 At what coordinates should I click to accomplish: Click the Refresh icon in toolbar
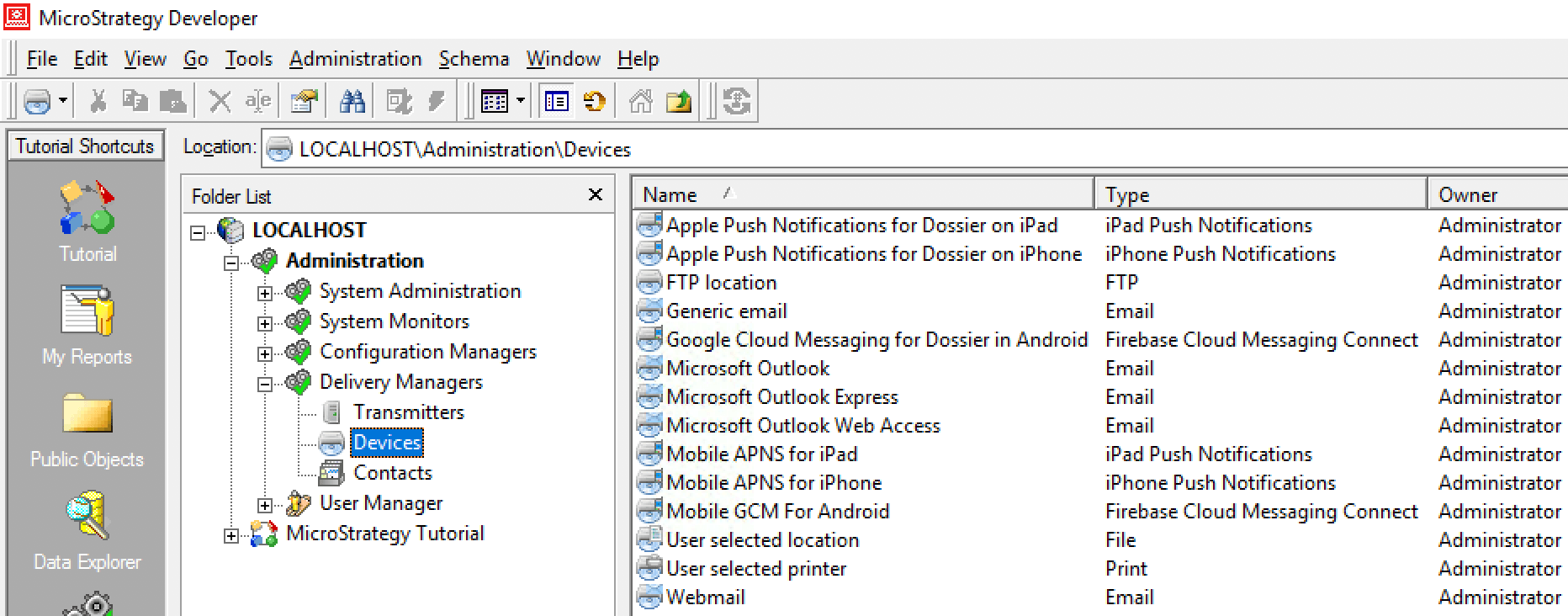pyautogui.click(x=595, y=102)
